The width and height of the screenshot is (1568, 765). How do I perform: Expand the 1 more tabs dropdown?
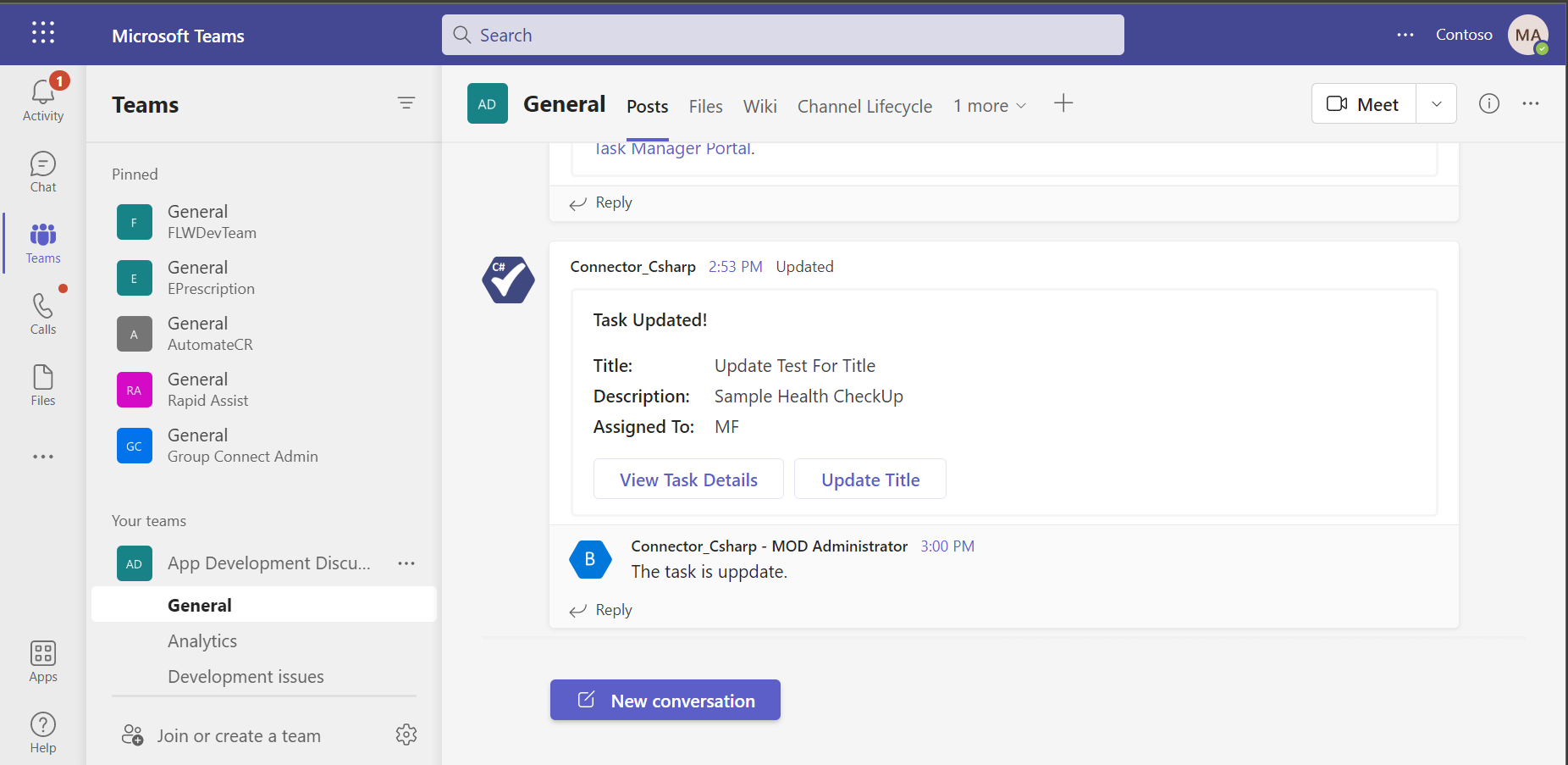pos(990,106)
